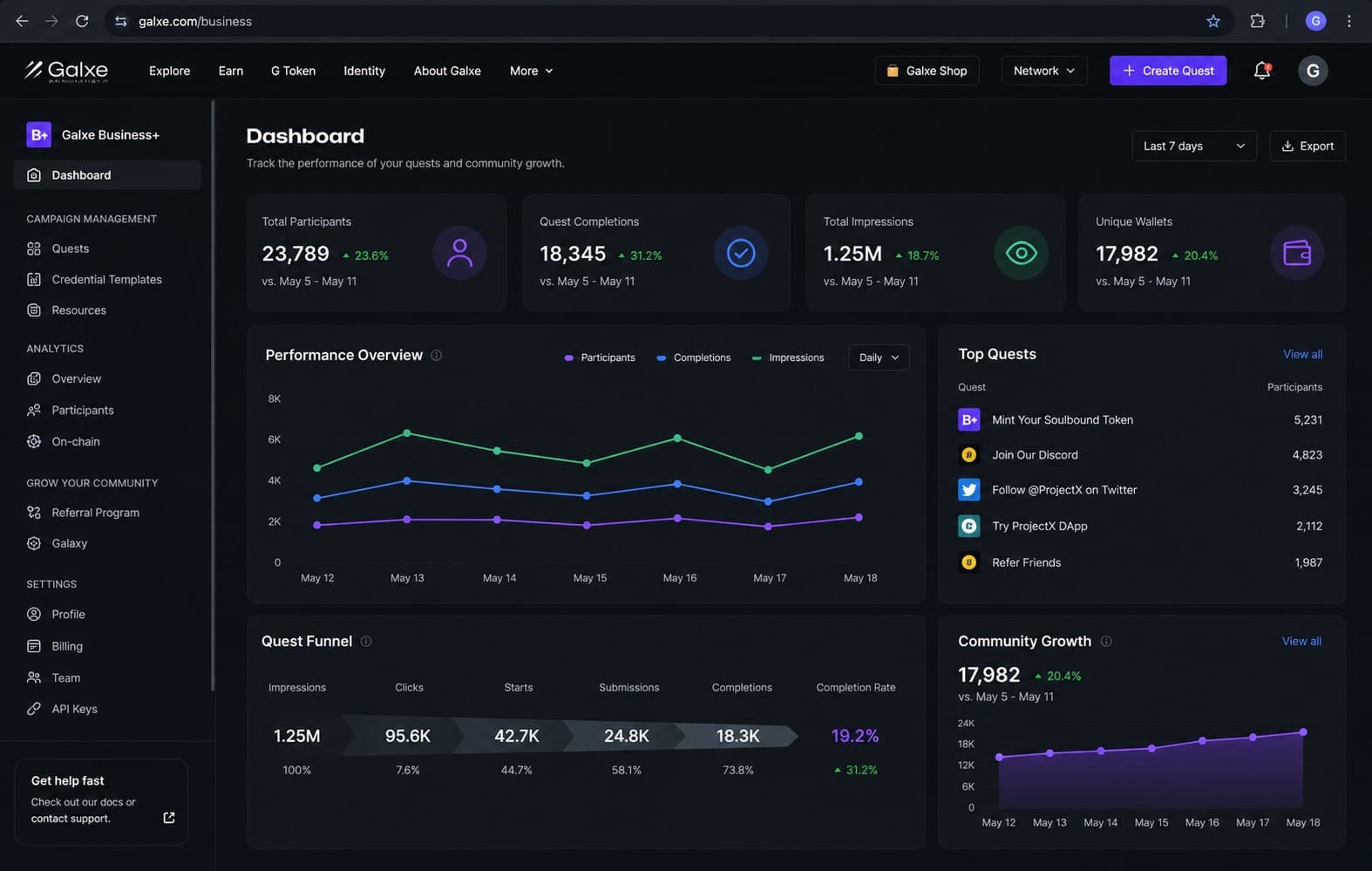
Task: Open the browser extensions puzzle icon
Action: click(x=1257, y=21)
